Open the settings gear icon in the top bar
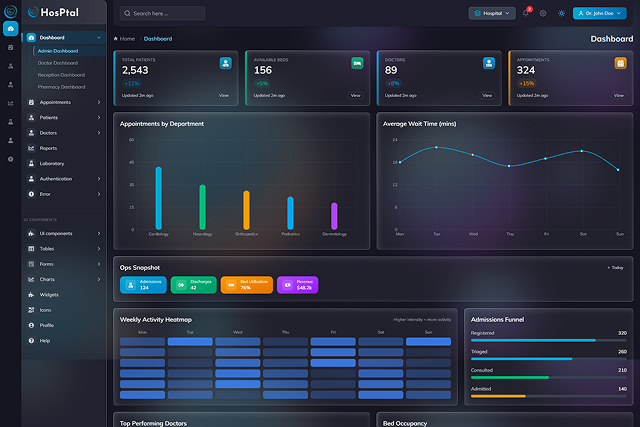640x427 pixels. click(x=543, y=13)
